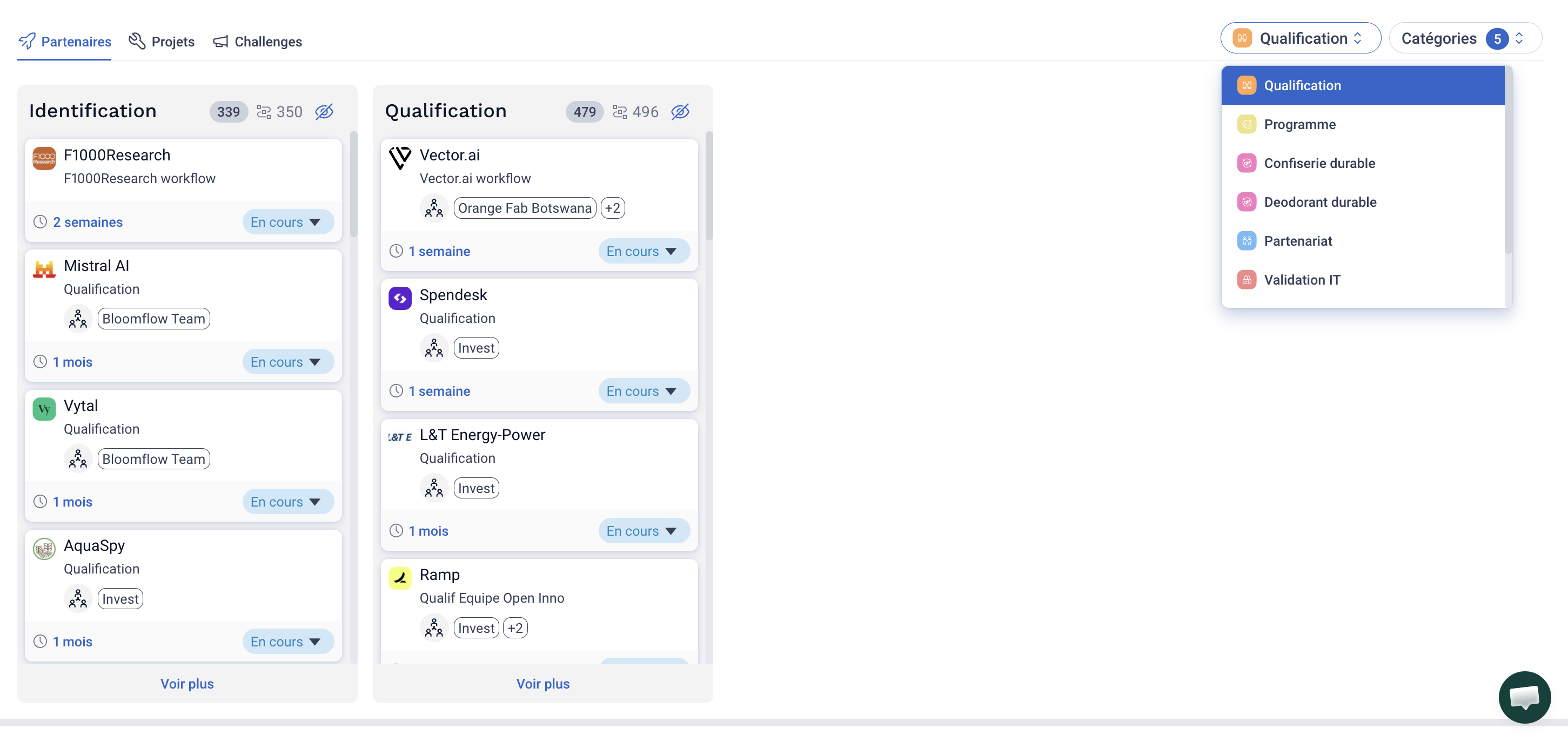Image resolution: width=1568 pixels, height=742 pixels.
Task: Click the clock icon on L&T Energy-Power card
Action: coord(396,531)
